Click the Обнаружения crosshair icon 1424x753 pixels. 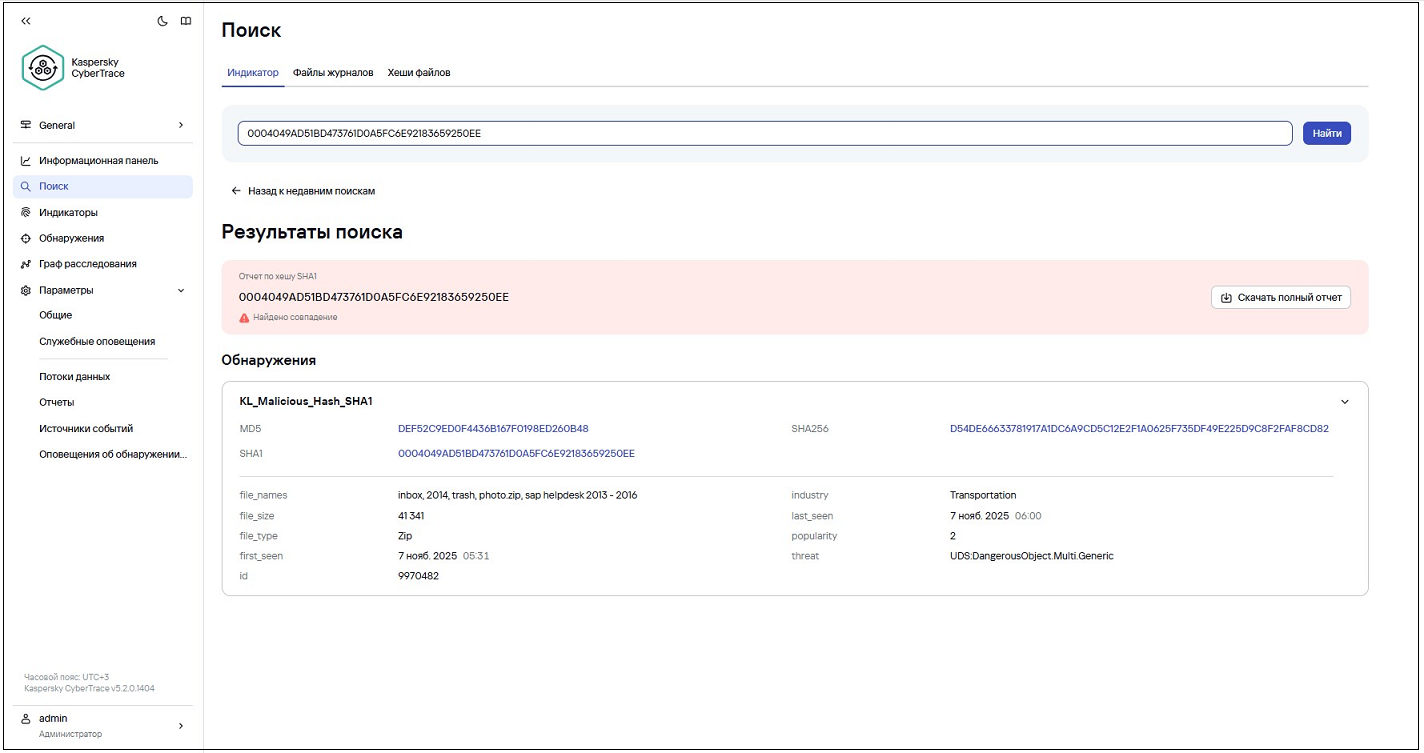[26, 239]
